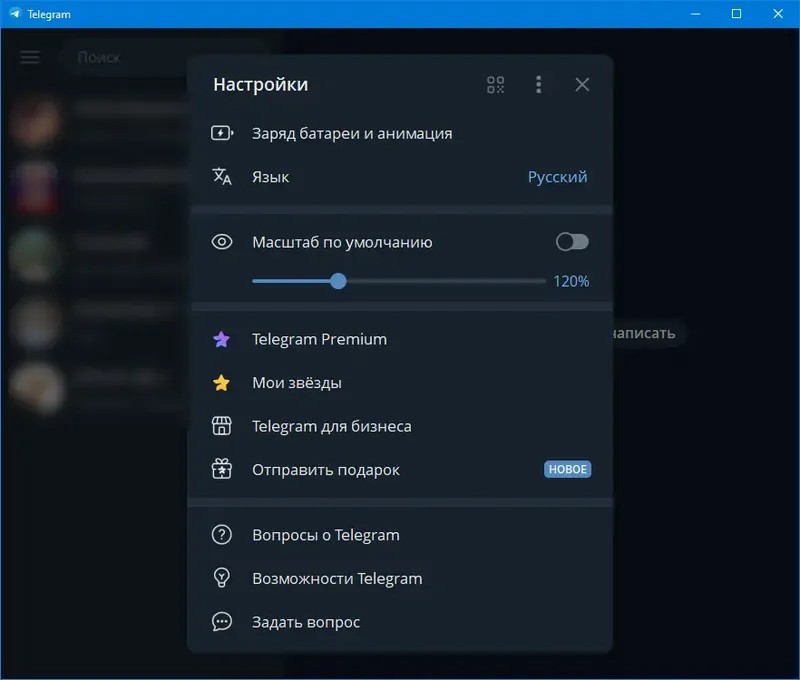Click the Telegram logo in the title bar
Viewport: 800px width, 680px height.
tap(15, 14)
